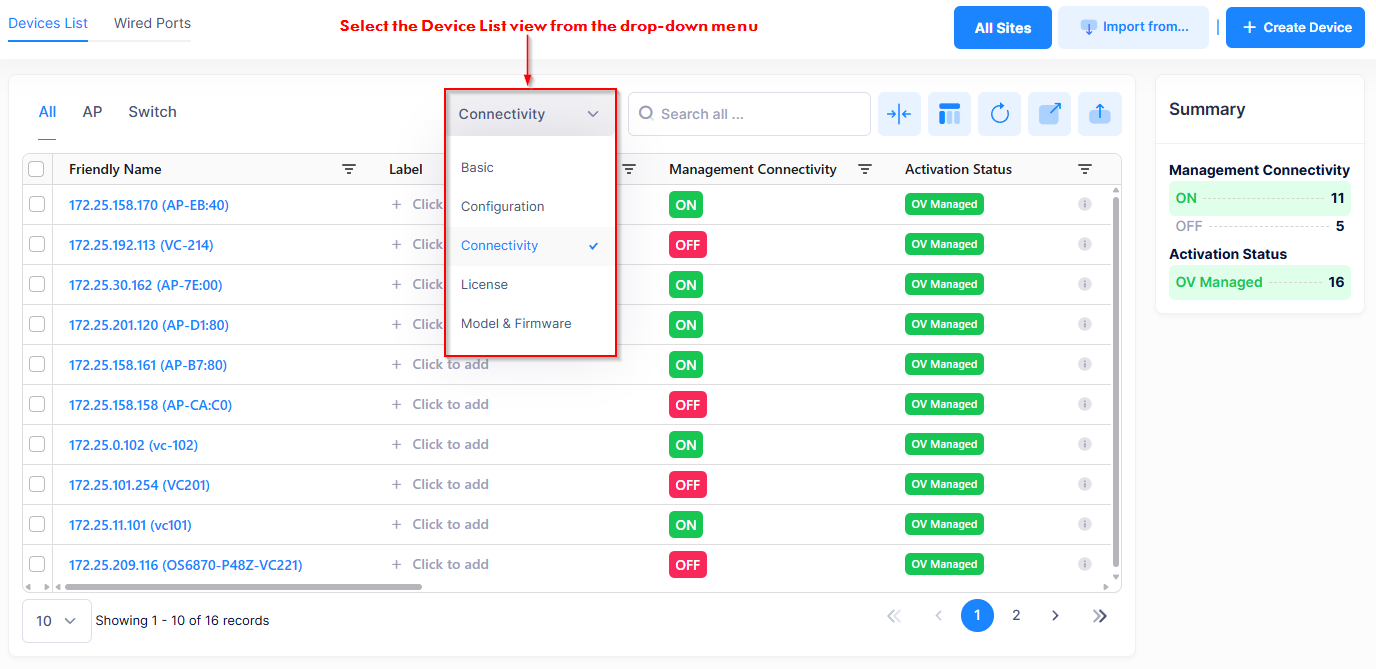The image size is (1376, 669).
Task: Click the upload/export arrow icon
Action: 1099,114
